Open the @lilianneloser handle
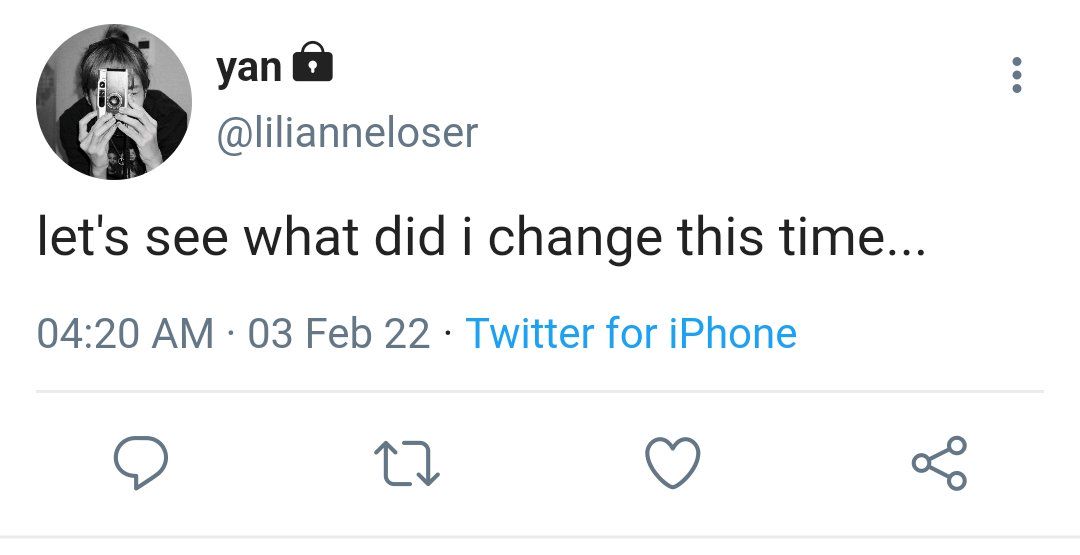The image size is (1080, 555). (x=346, y=132)
